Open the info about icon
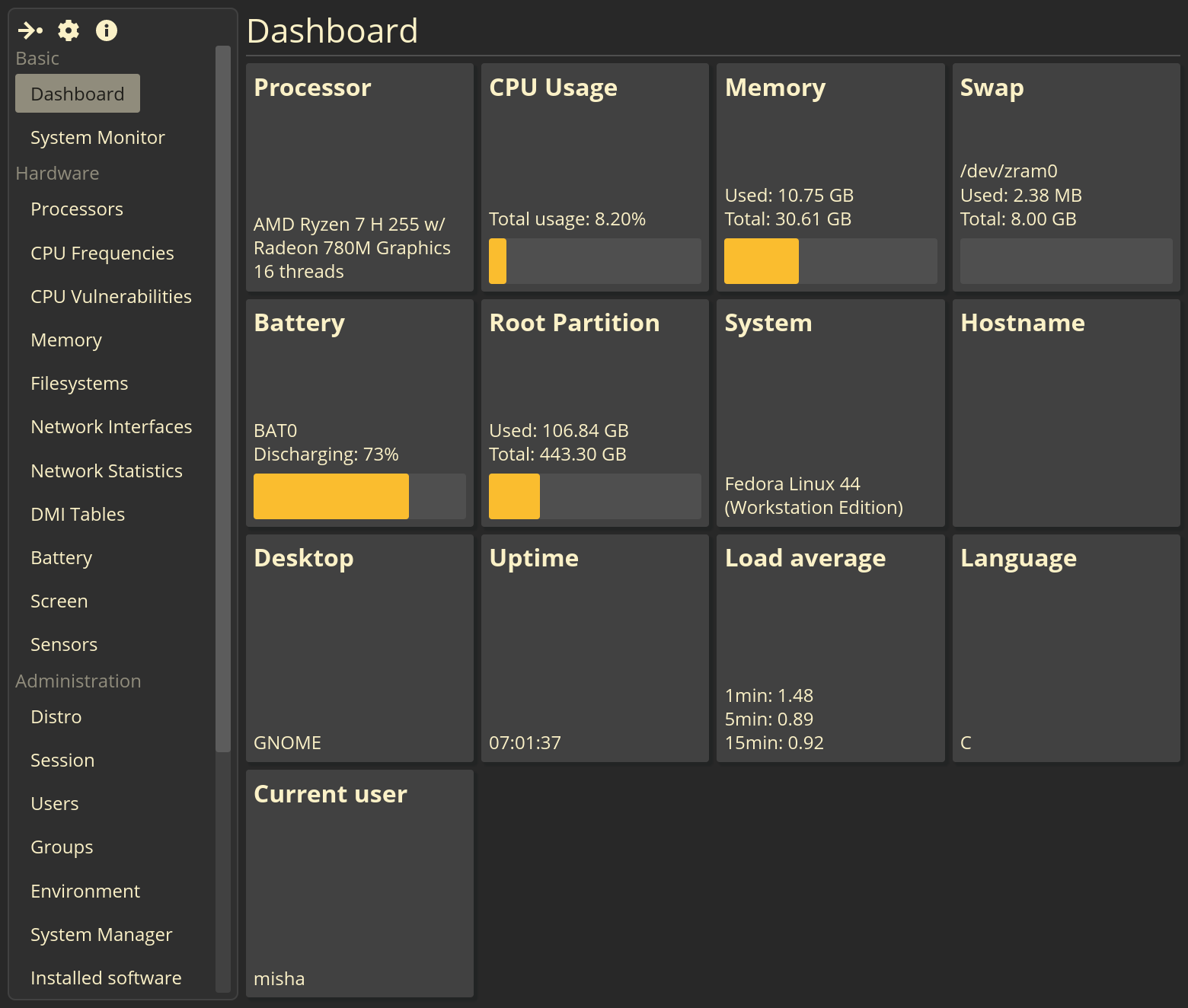This screenshot has height=1008, width=1188. 107,30
